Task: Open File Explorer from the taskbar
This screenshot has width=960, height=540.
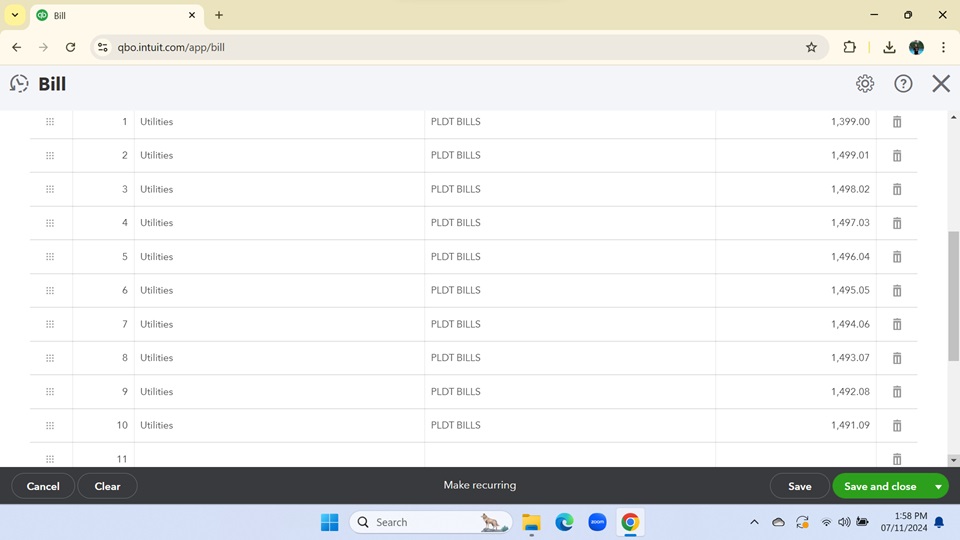Action: coord(531,522)
